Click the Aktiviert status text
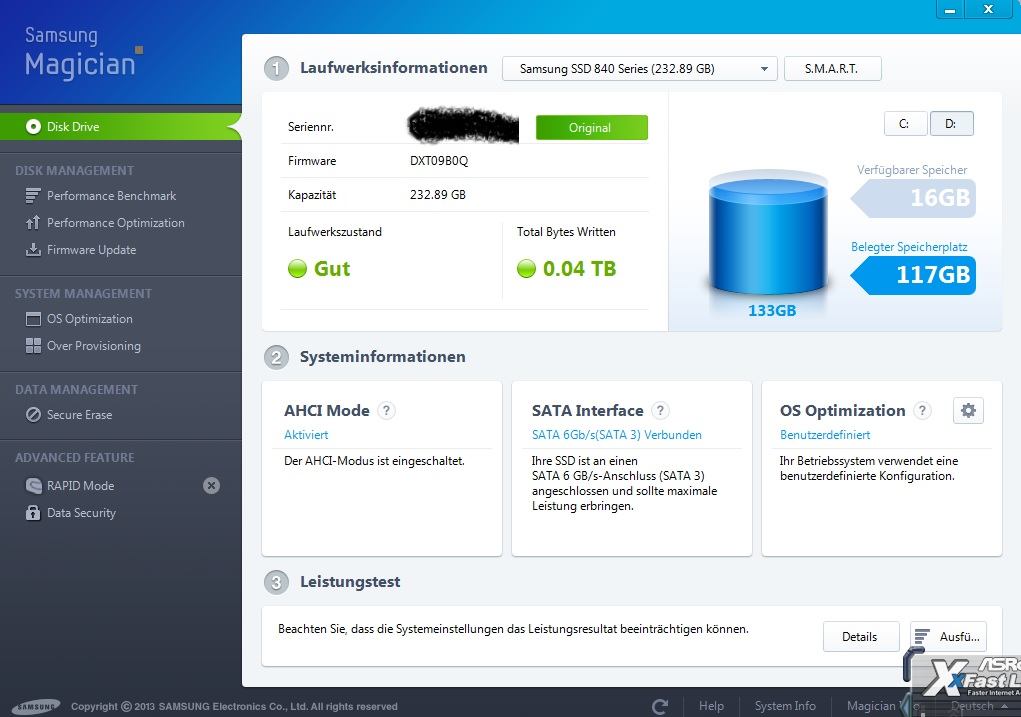 (306, 435)
